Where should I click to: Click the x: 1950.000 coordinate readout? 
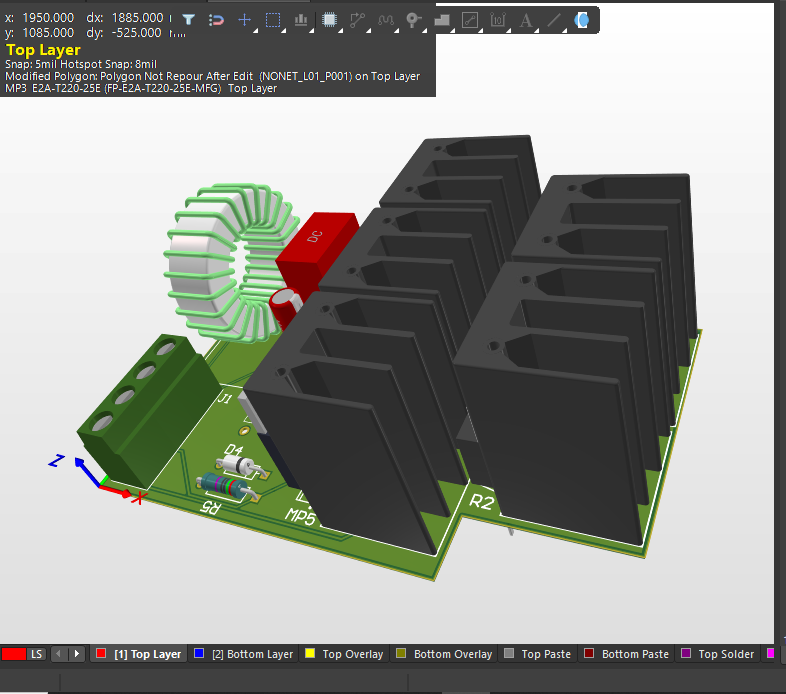point(40,18)
